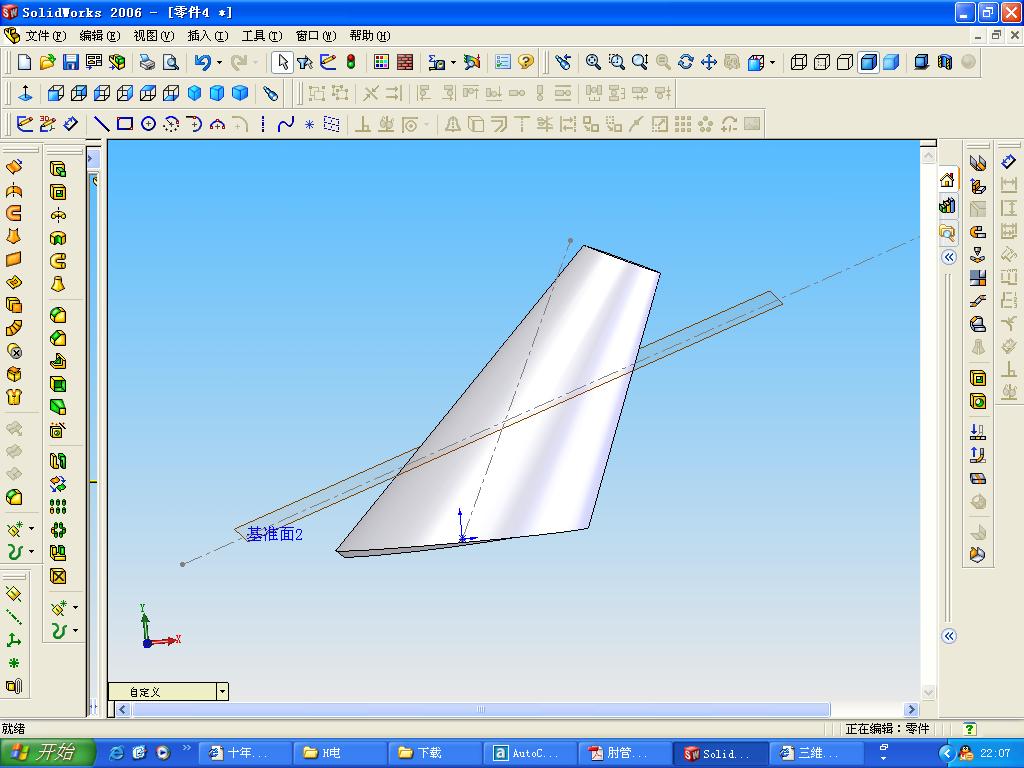Open the 编辑(E) menu
Image resolution: width=1024 pixels, height=768 pixels.
[99, 36]
